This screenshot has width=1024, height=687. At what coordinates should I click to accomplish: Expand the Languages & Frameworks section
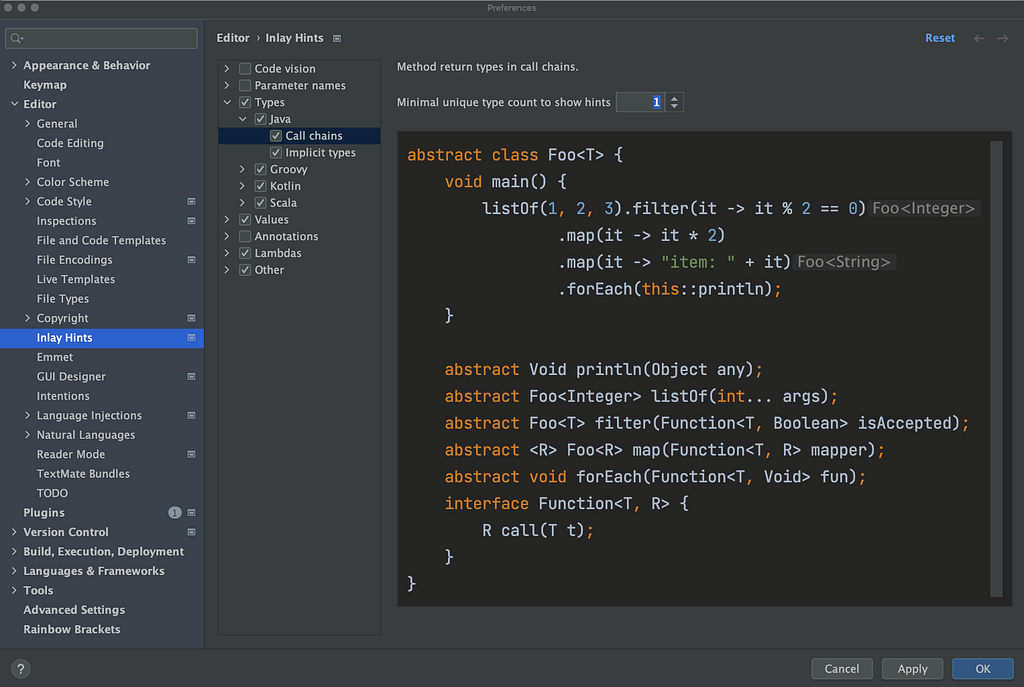(14, 571)
